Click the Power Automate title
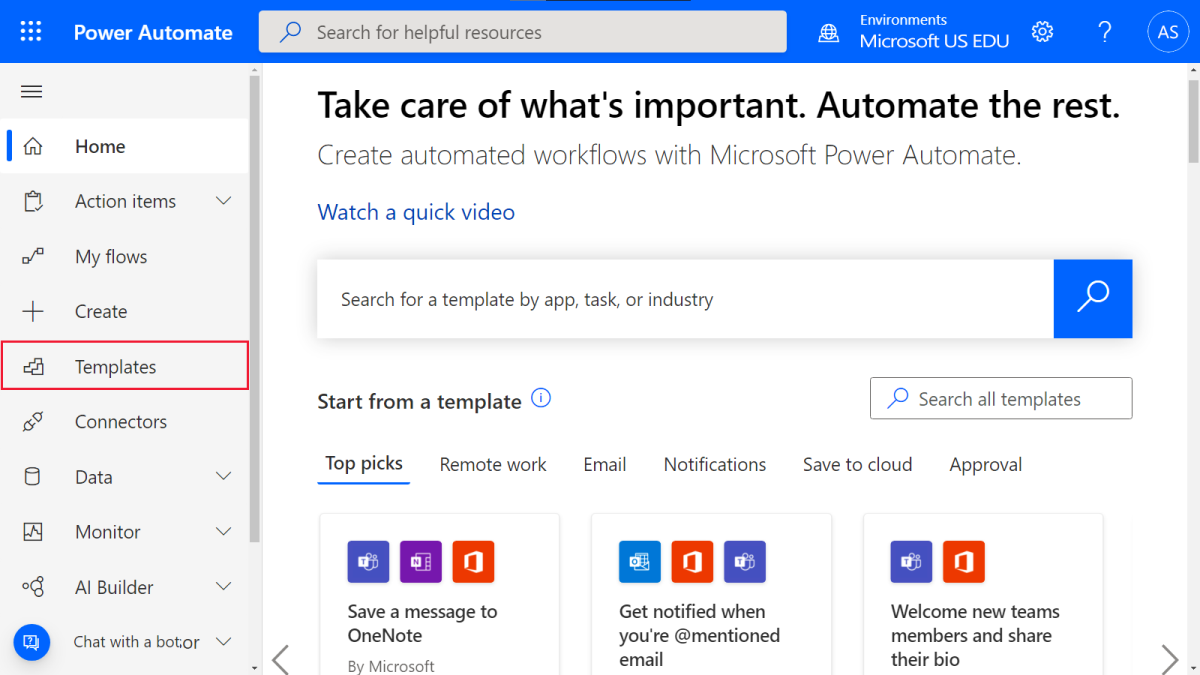The height and width of the screenshot is (675, 1200). coord(153,32)
